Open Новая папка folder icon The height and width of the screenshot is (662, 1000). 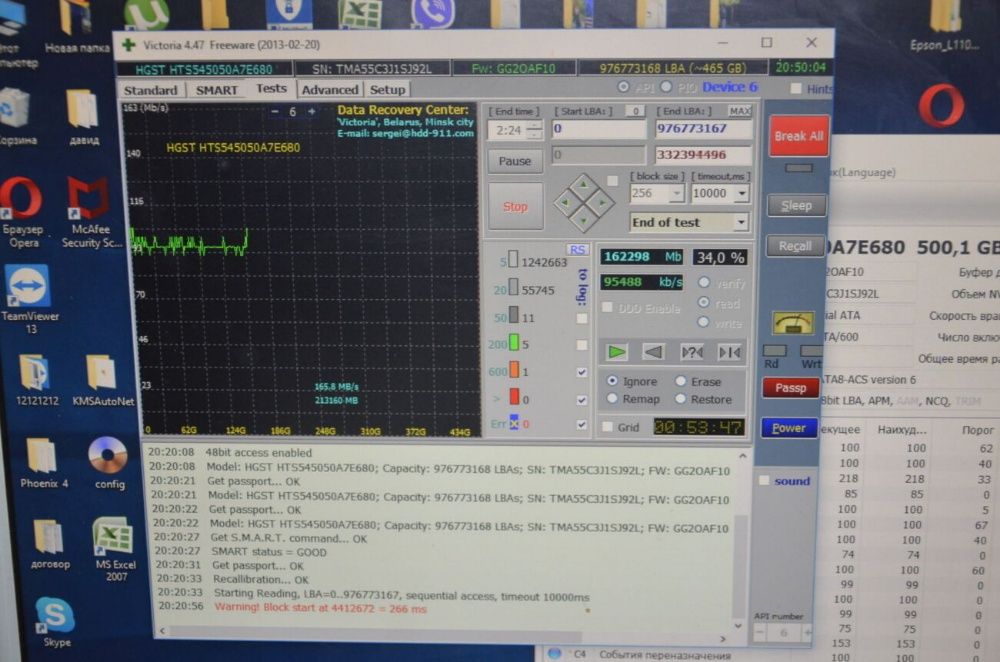(x=77, y=27)
